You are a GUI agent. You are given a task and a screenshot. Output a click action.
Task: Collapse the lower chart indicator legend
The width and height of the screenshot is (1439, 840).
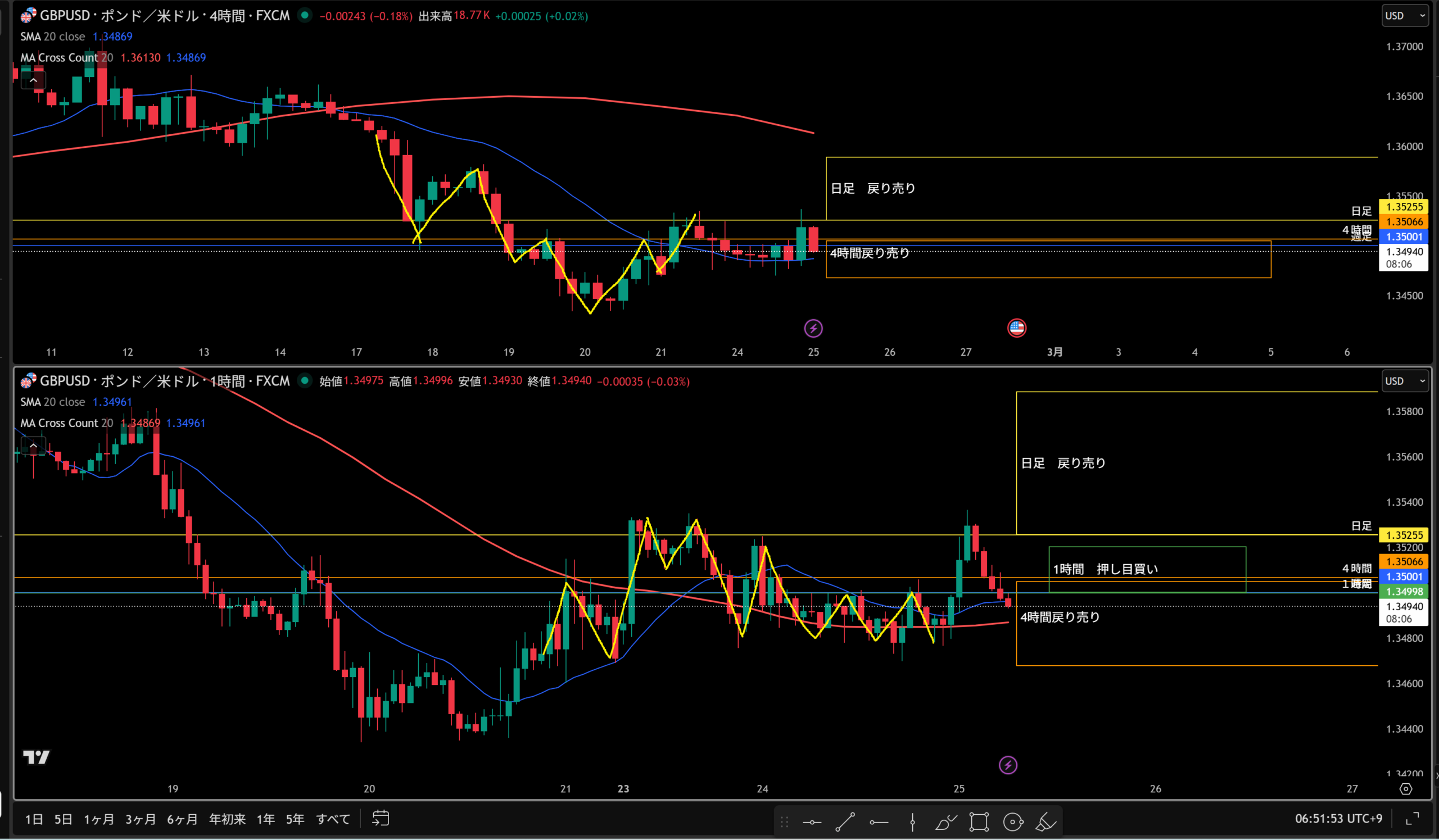(33, 445)
